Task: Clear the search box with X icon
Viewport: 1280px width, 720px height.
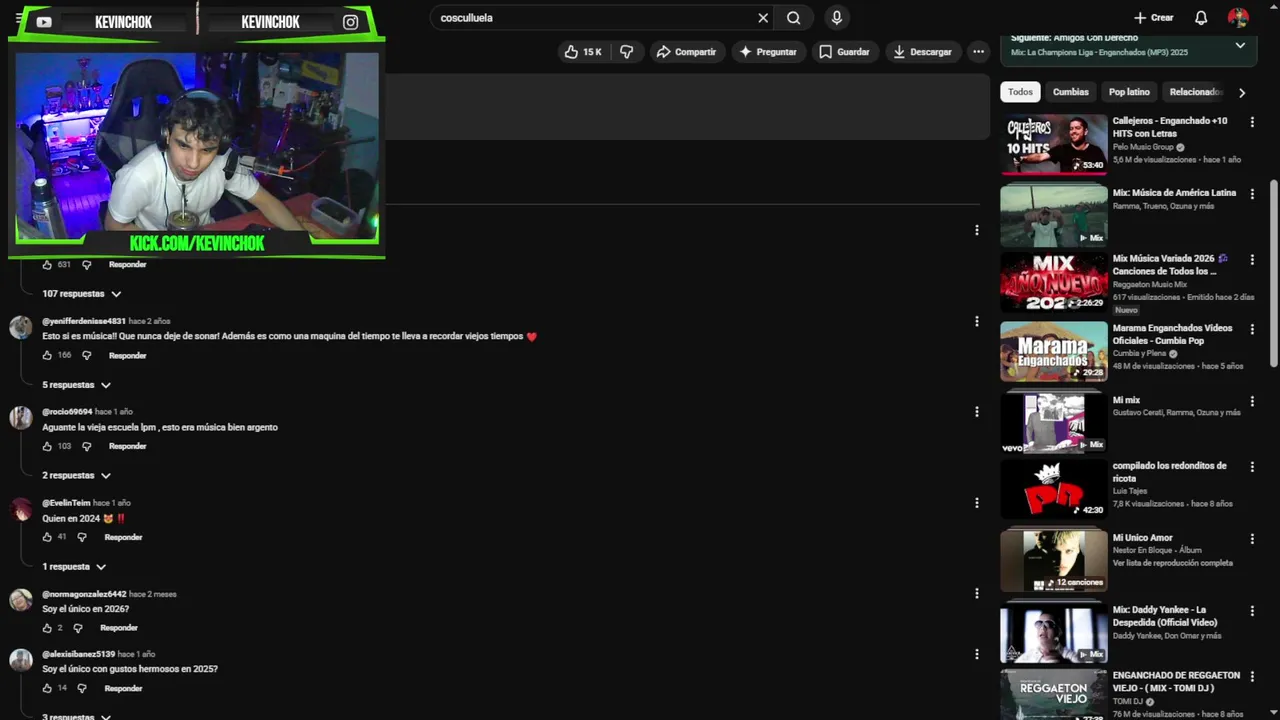Action: point(763,18)
